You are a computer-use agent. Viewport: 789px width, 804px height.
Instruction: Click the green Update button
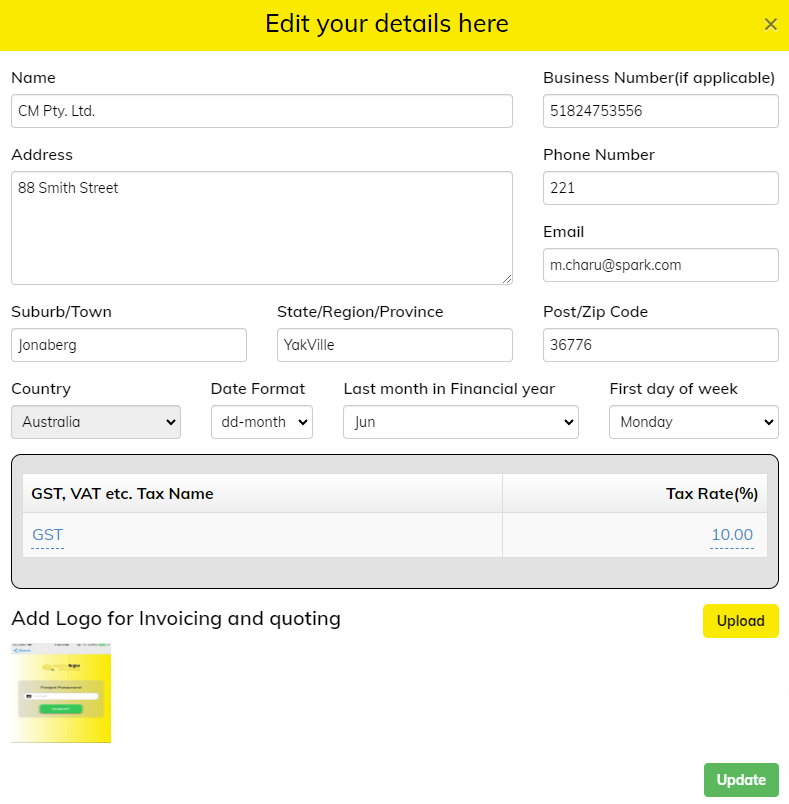(x=740, y=780)
